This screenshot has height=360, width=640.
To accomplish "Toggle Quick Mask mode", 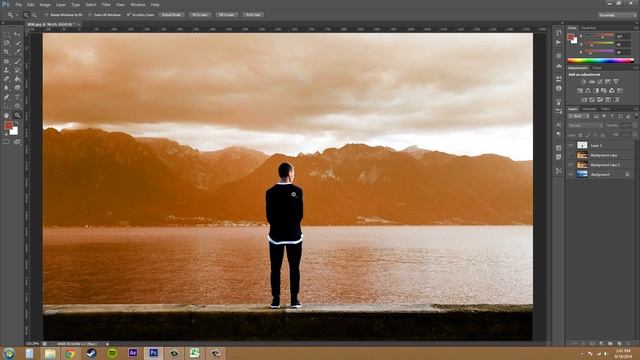I will (x=7, y=142).
